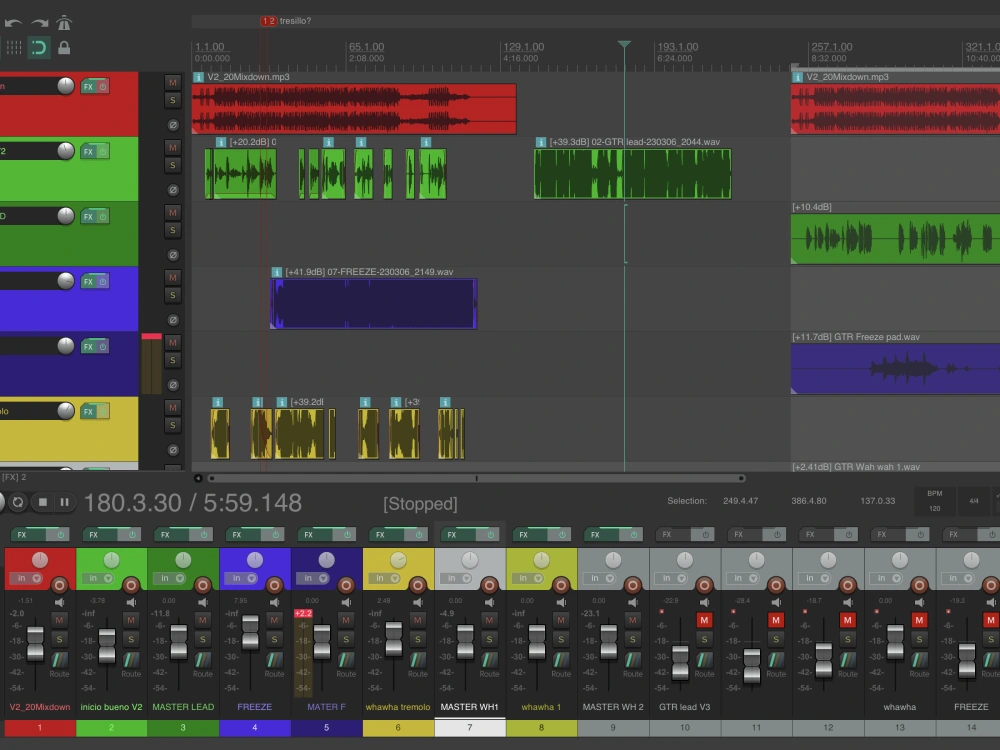
Task: Click volume fader on GTR lead V3 channel
Action: point(680,662)
